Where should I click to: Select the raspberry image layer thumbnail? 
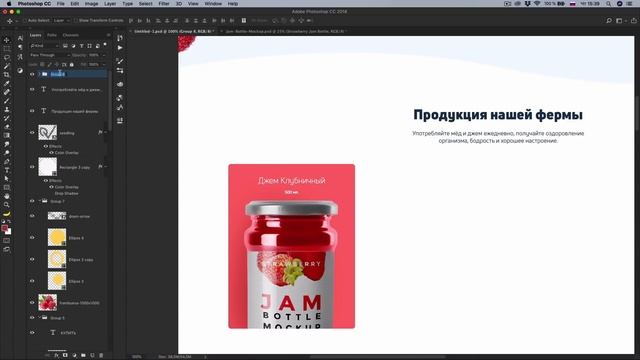pyautogui.click(x=47, y=303)
